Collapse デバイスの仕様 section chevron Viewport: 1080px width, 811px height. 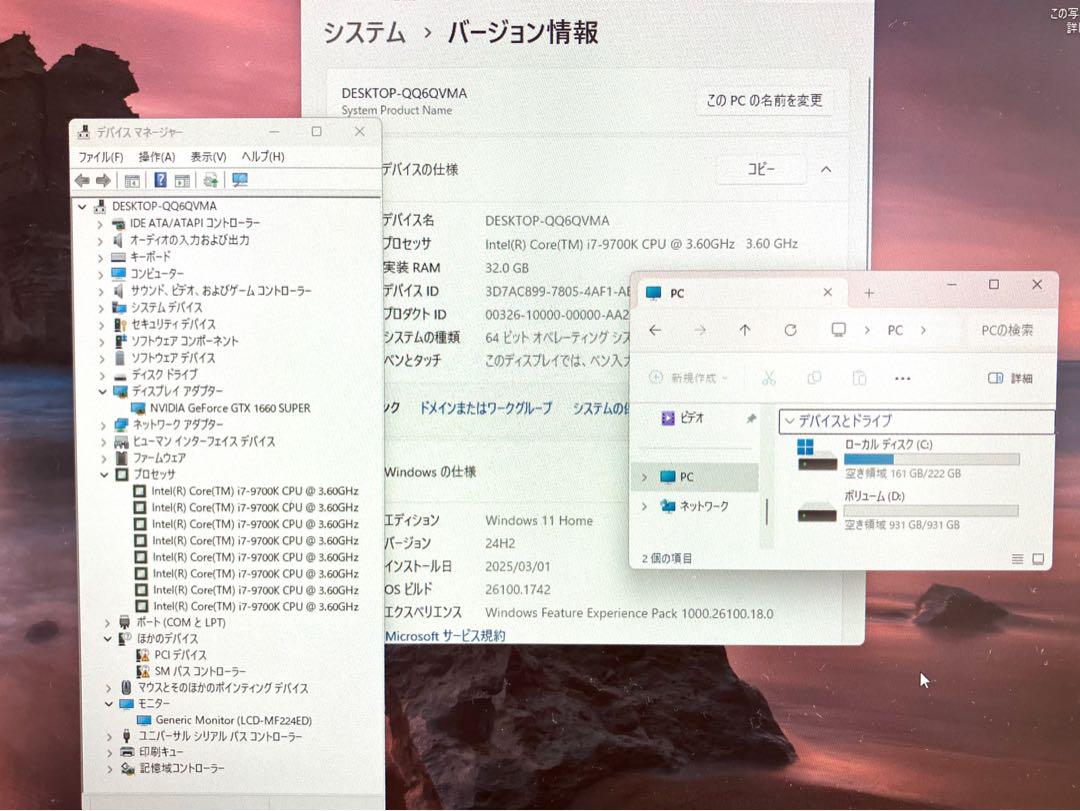click(826, 170)
